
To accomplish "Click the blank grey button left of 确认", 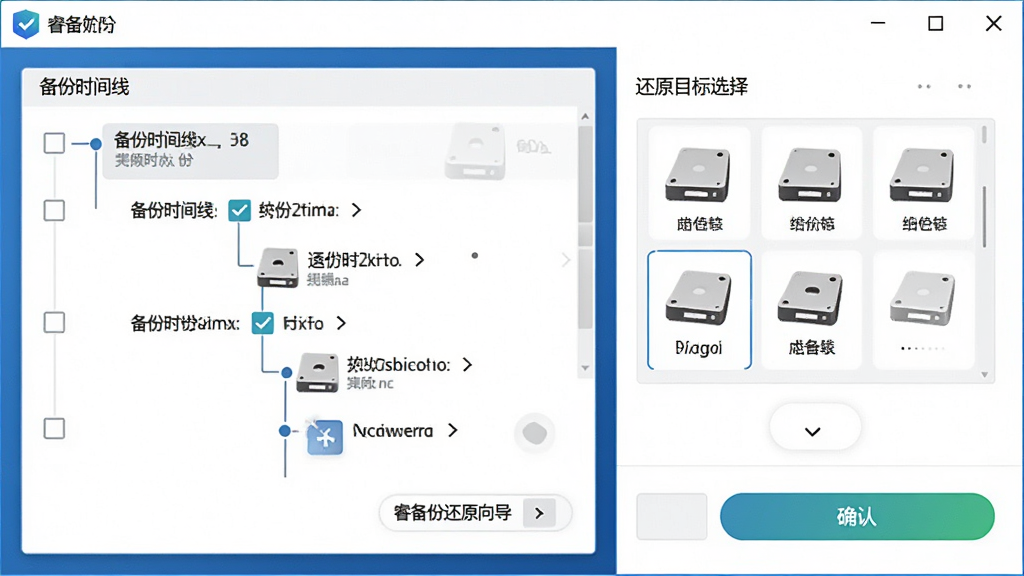I will pyautogui.click(x=672, y=517).
